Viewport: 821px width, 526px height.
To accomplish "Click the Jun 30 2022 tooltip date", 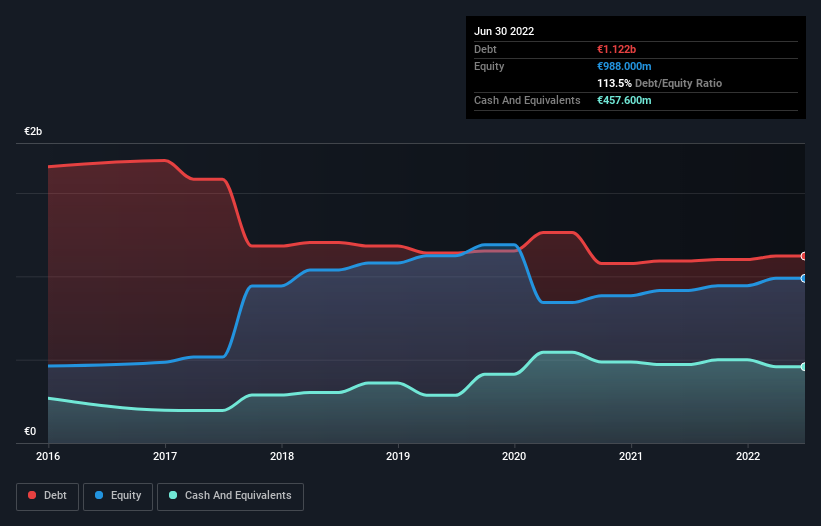I will (504, 31).
